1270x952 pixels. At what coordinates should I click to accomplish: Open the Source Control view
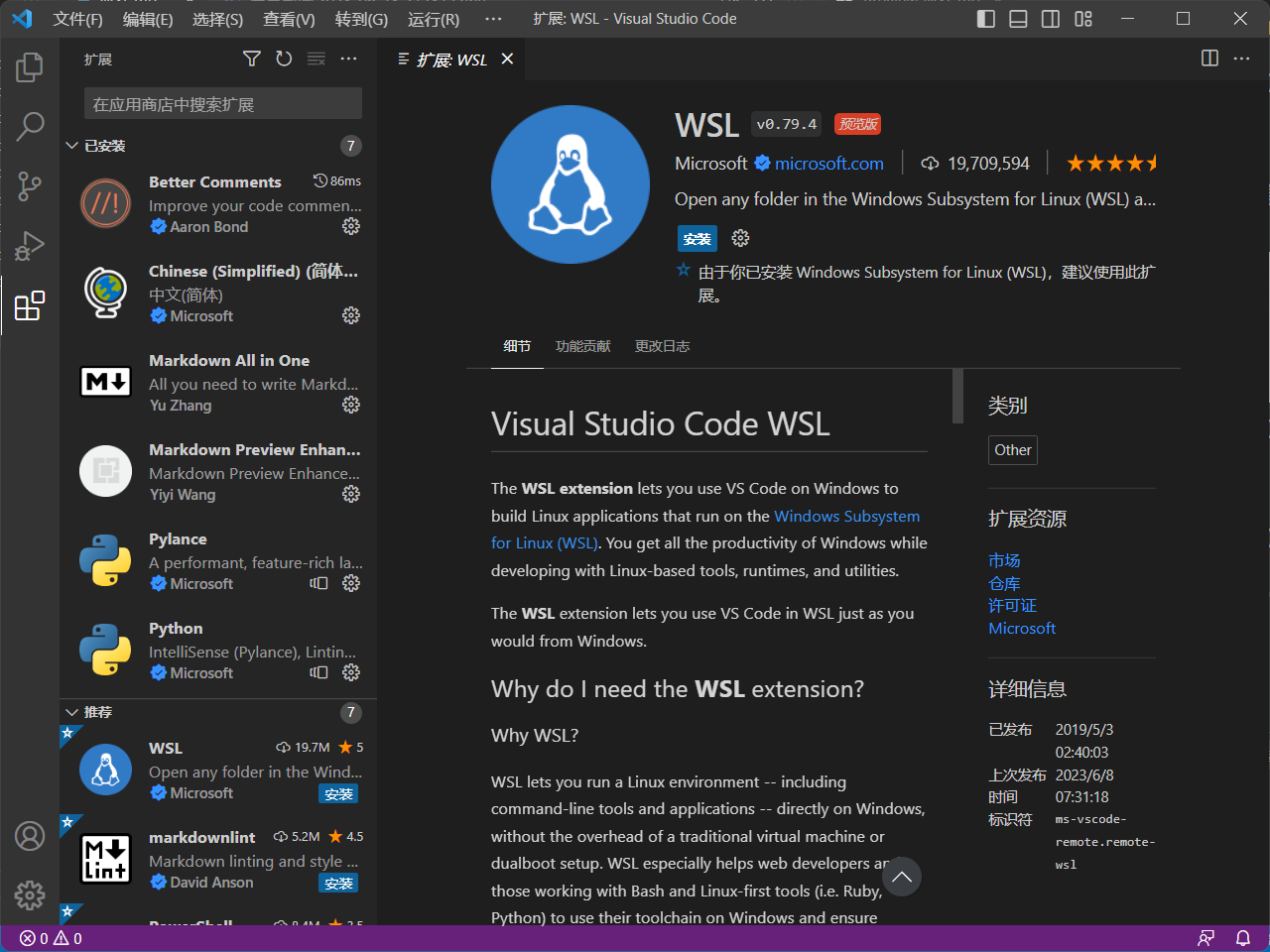click(x=30, y=185)
